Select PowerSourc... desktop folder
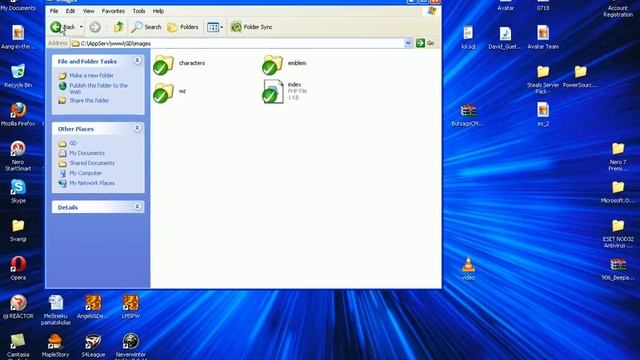The width and height of the screenshot is (640, 360). pyautogui.click(x=580, y=76)
